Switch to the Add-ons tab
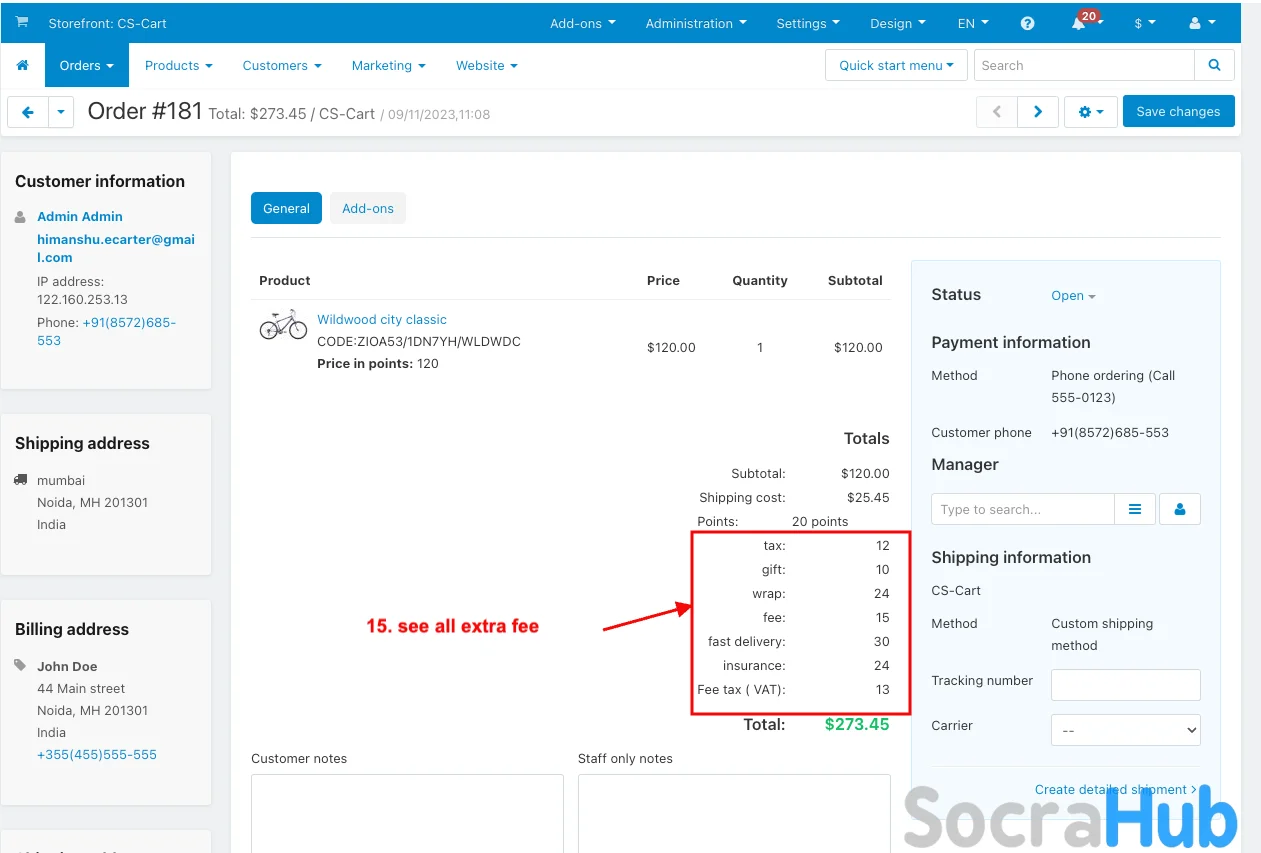This screenshot has width=1261, height=853. point(368,209)
